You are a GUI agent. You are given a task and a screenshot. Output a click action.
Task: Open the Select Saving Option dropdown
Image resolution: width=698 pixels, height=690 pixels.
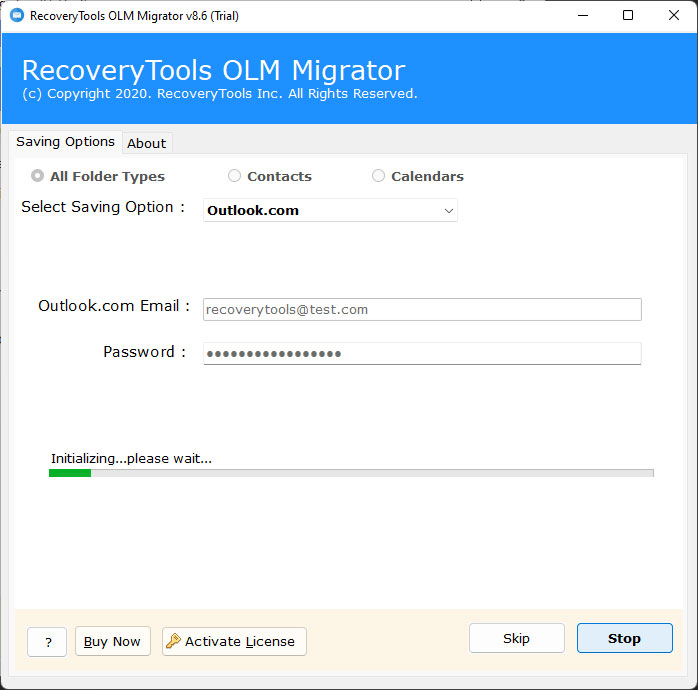(330, 210)
